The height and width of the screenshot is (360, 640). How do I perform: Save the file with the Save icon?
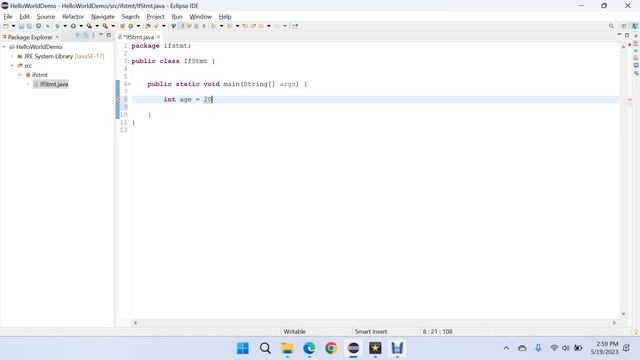21,26
